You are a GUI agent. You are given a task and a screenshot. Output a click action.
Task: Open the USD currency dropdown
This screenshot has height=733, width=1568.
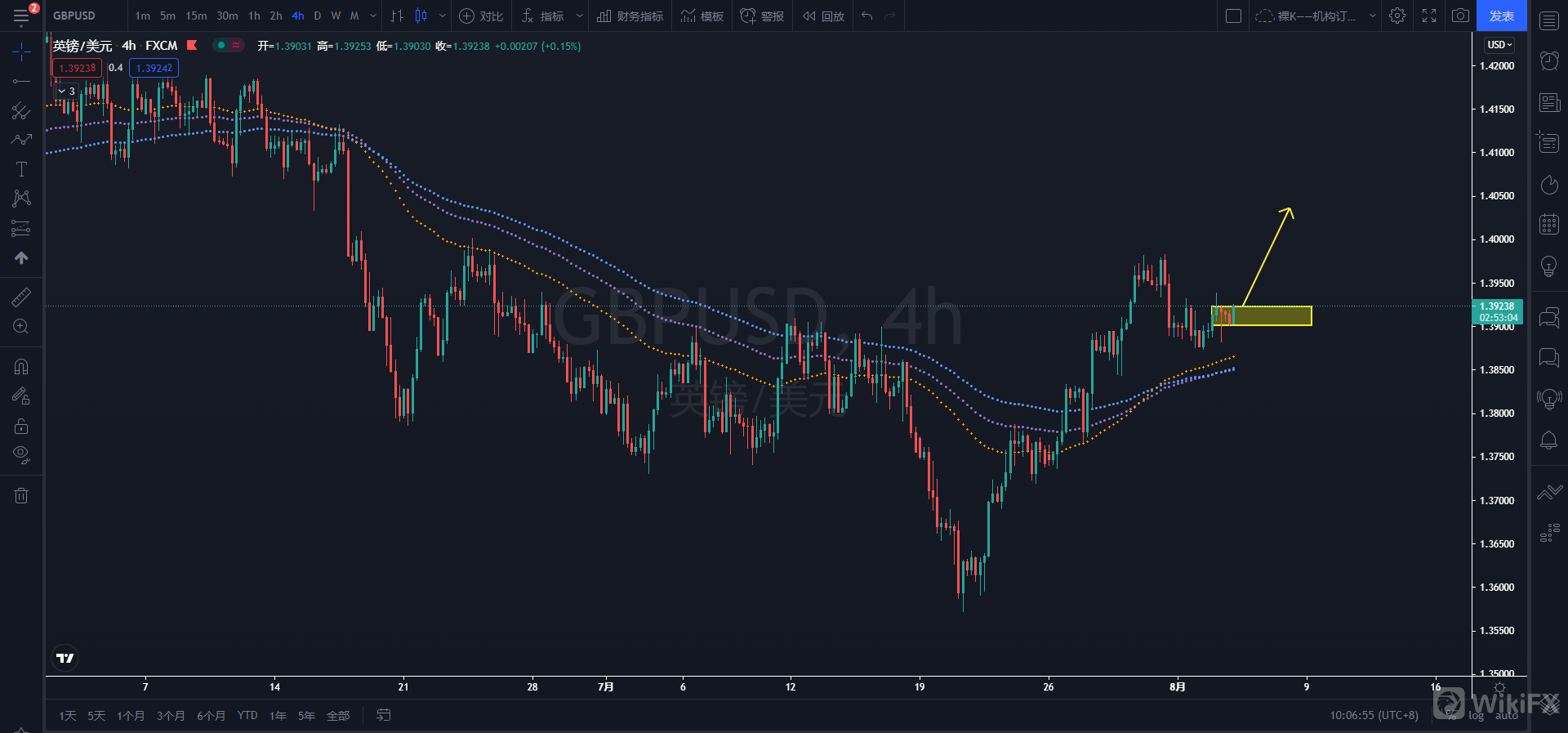[x=1499, y=45]
